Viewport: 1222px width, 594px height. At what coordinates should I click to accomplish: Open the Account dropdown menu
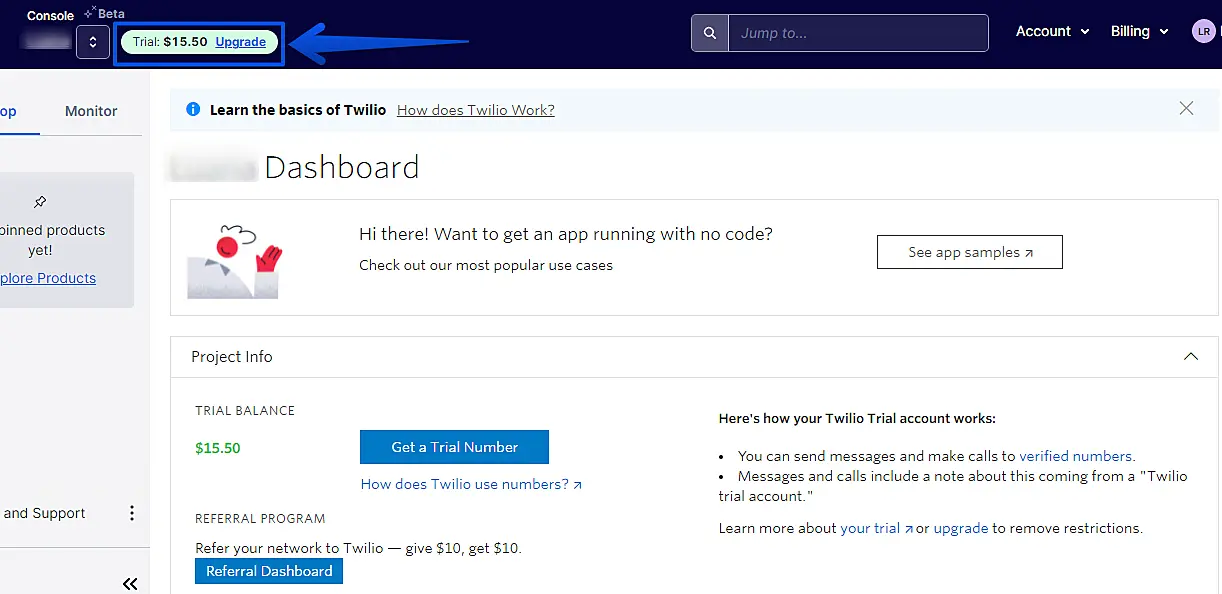coord(1052,32)
